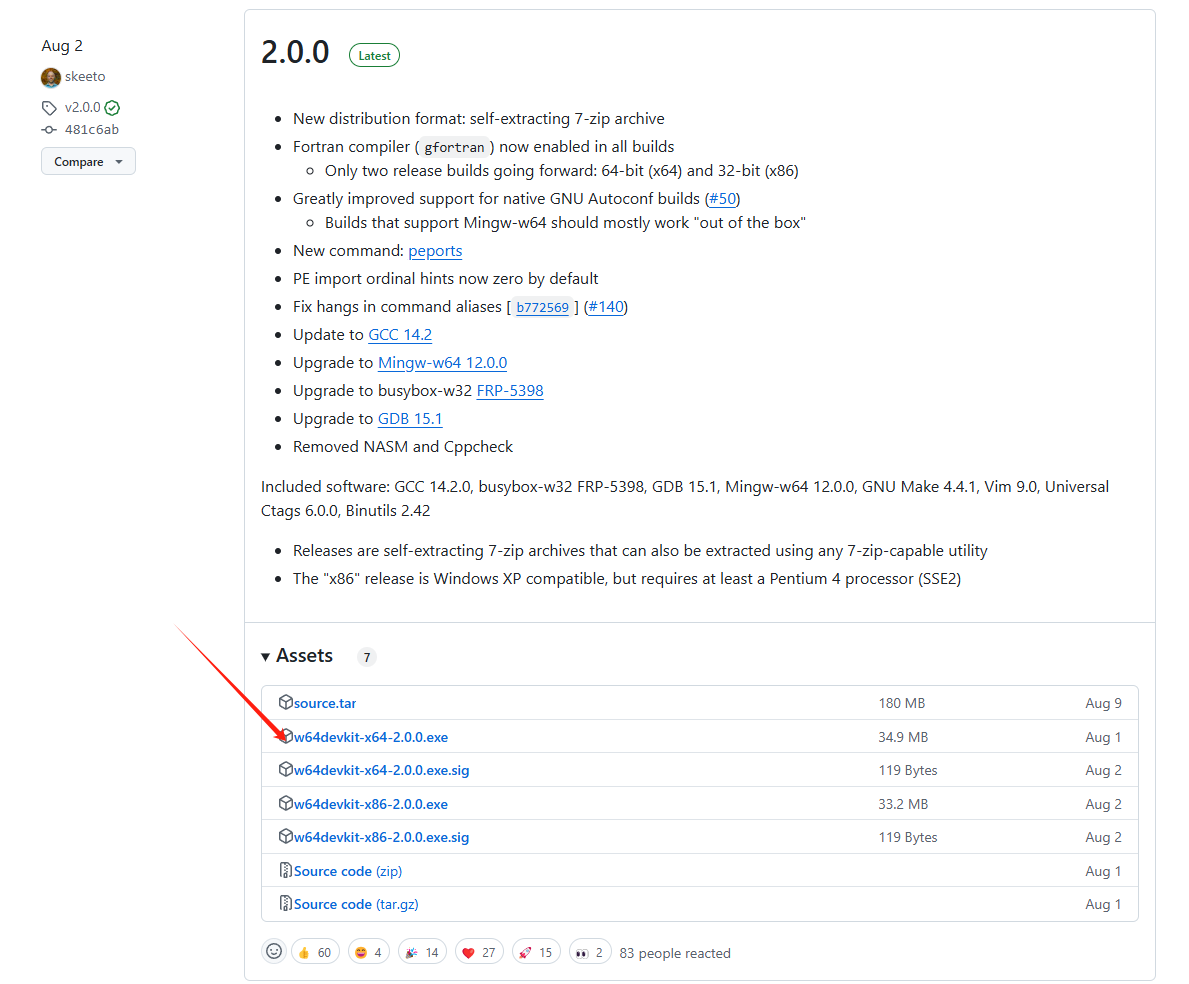The width and height of the screenshot is (1189, 984).
Task: Click the gfortran code label
Action: click(x=454, y=147)
